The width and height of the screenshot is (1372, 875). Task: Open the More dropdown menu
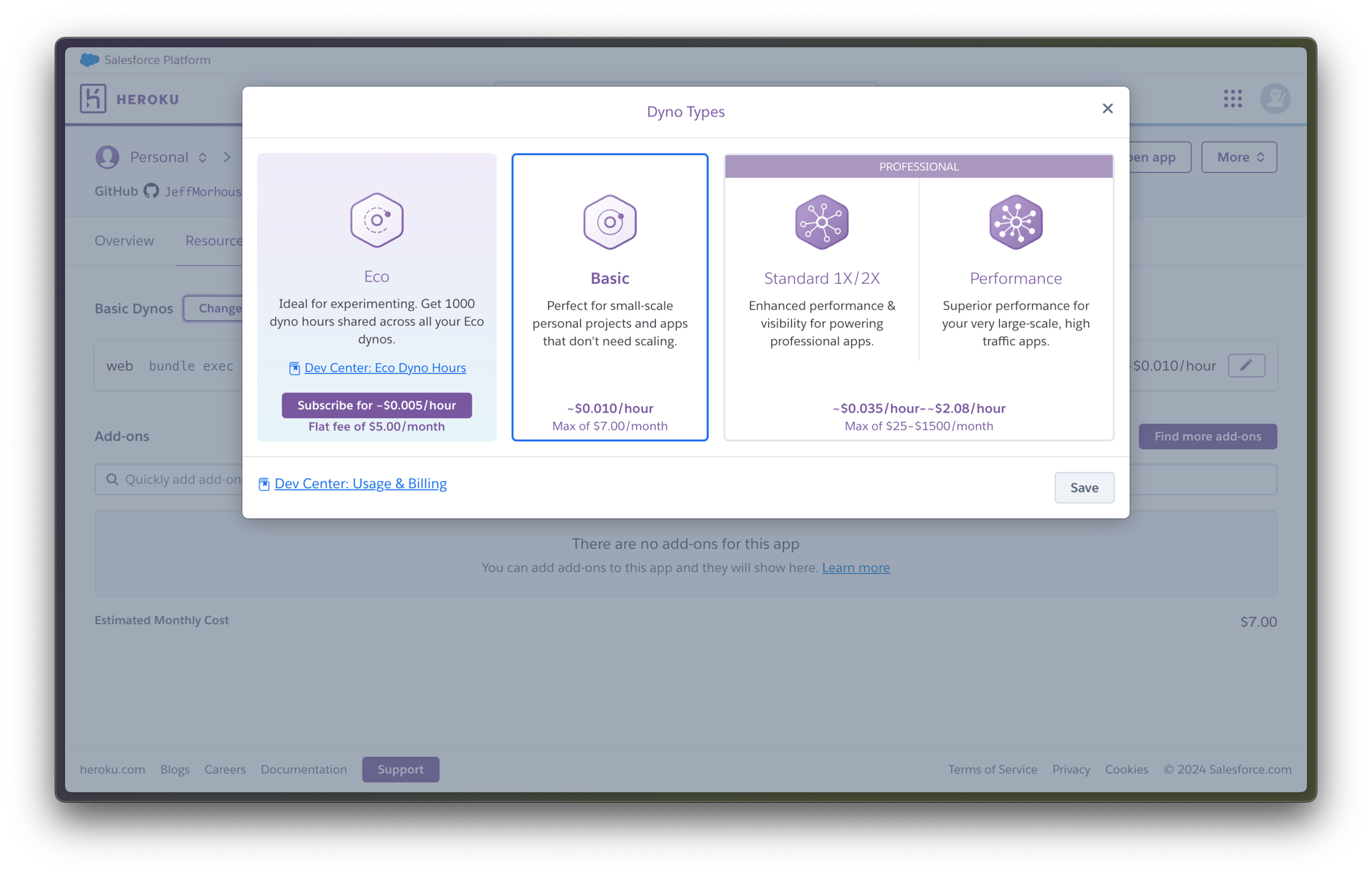pyautogui.click(x=1239, y=157)
